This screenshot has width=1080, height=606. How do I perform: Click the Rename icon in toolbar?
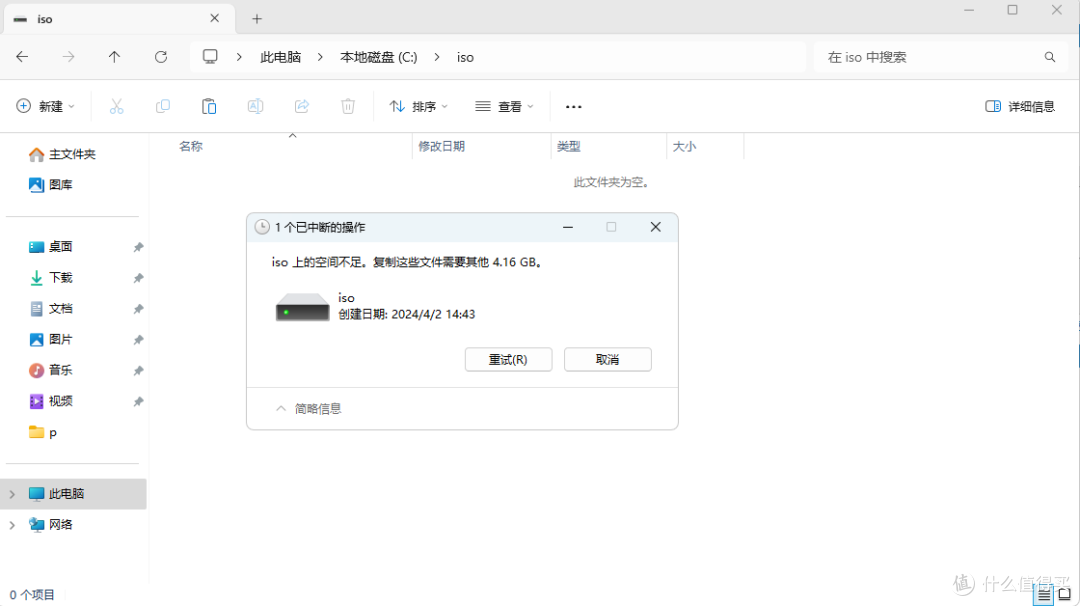point(255,106)
